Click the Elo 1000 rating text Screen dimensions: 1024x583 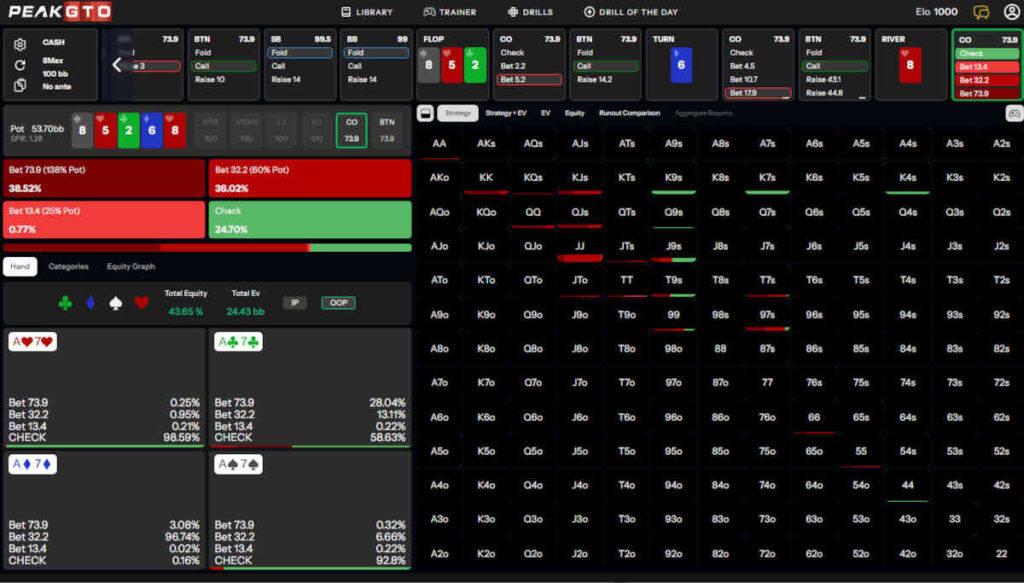click(936, 12)
